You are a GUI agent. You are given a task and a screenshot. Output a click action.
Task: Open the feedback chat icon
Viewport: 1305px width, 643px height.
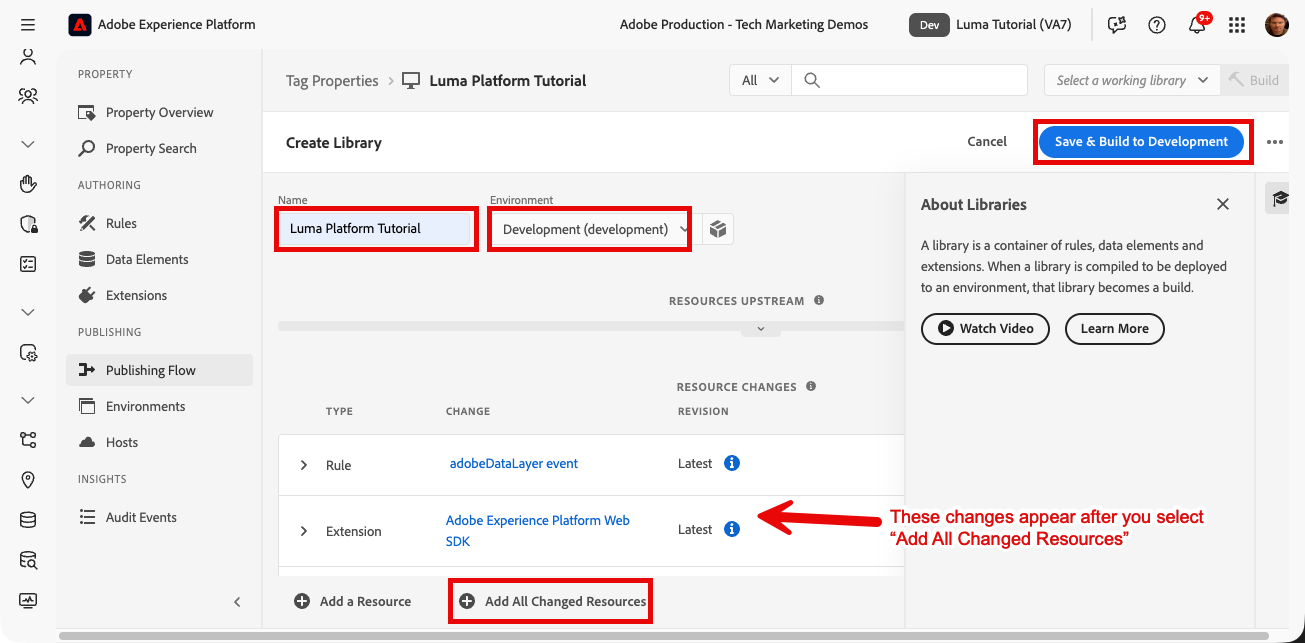1117,25
